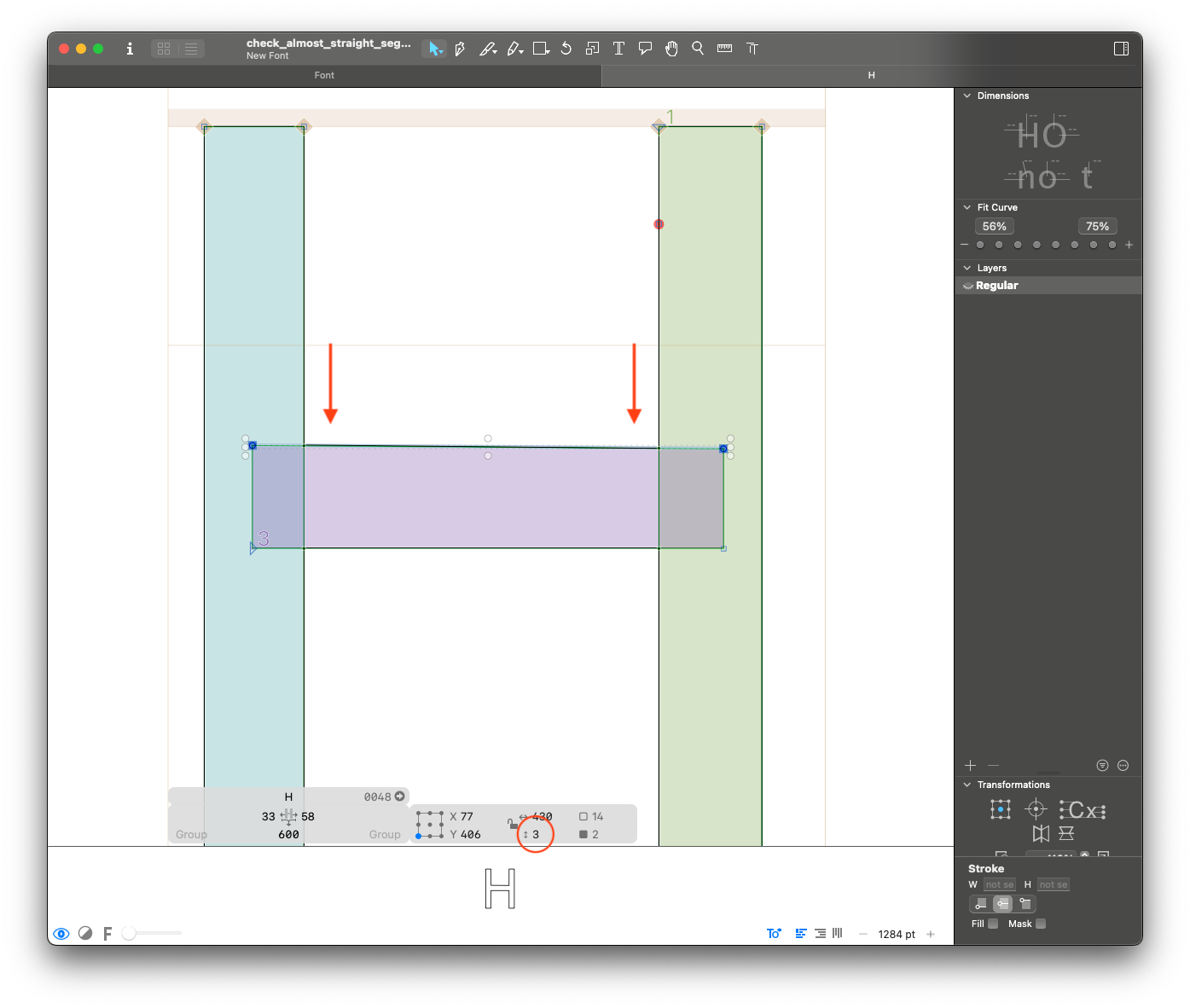1190x1008 pixels.
Task: Toggle the preview eye icon
Action: coord(61,934)
